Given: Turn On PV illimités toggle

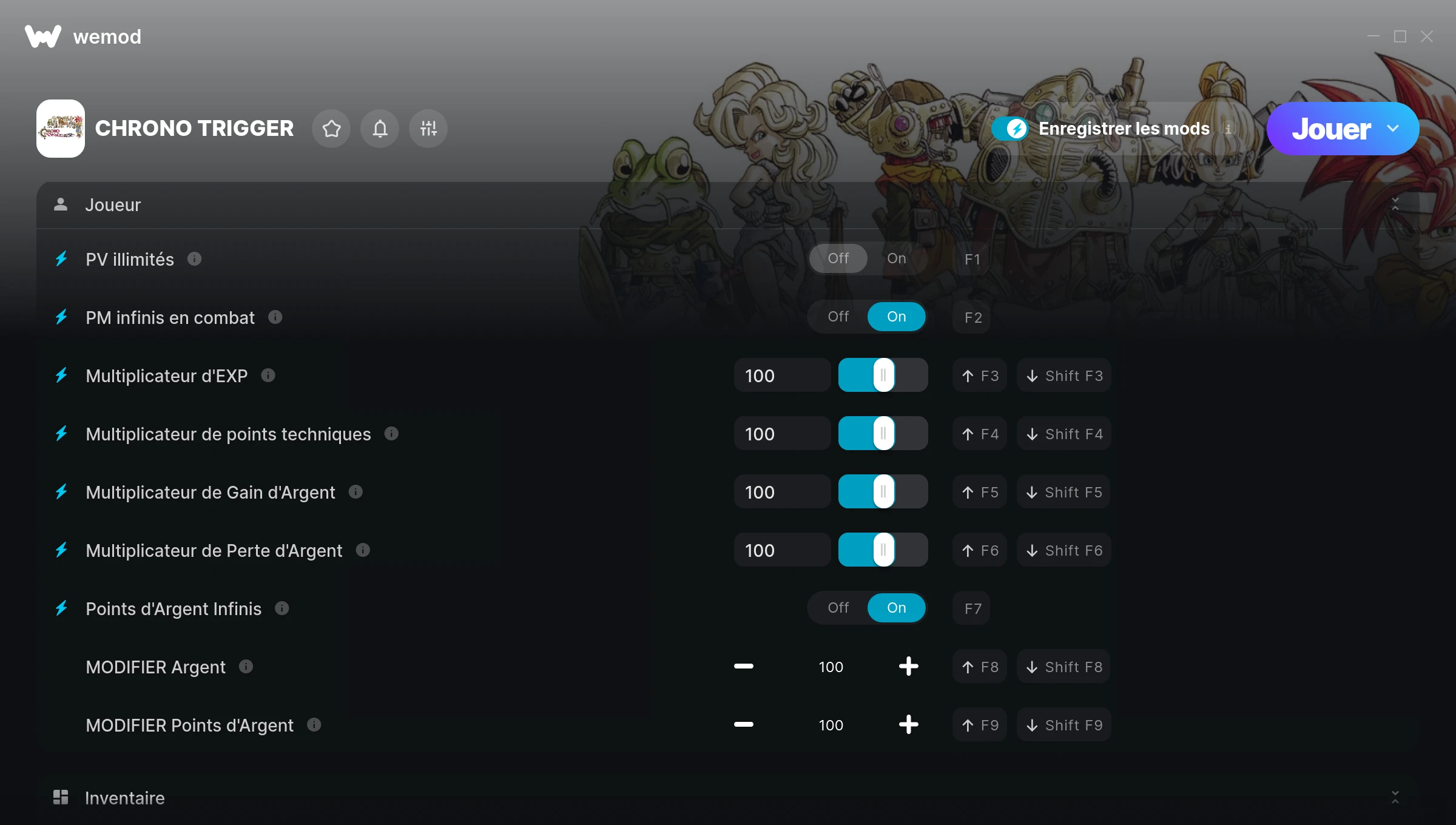Looking at the screenshot, I should [x=897, y=258].
